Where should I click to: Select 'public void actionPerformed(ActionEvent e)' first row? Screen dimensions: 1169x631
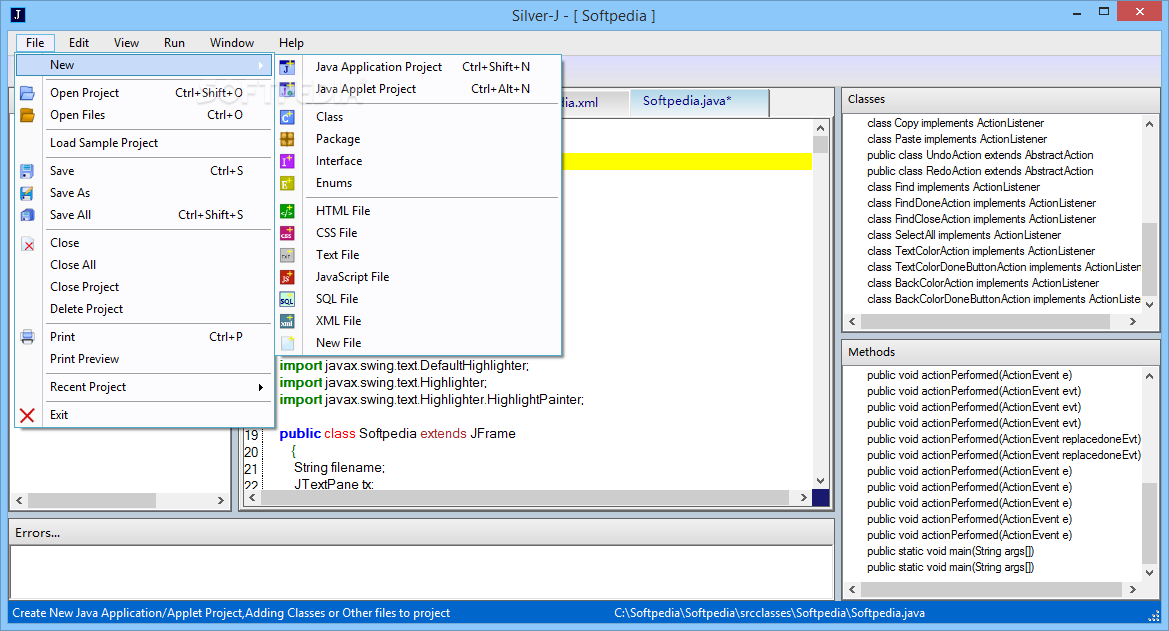(969, 375)
